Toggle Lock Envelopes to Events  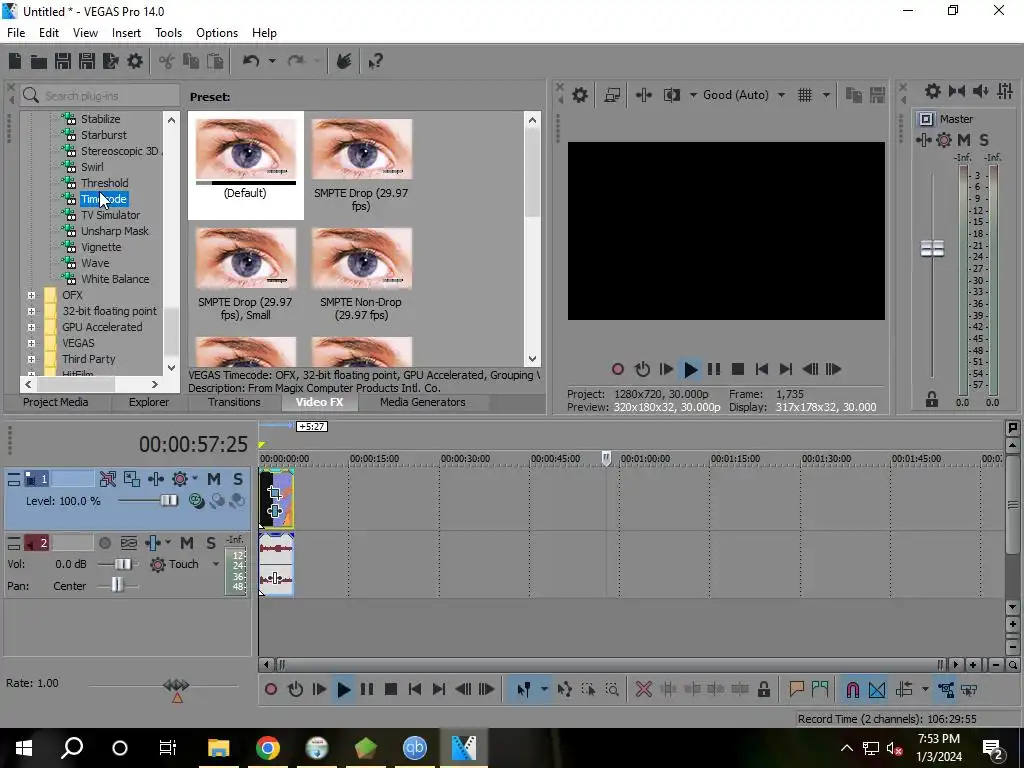point(946,690)
